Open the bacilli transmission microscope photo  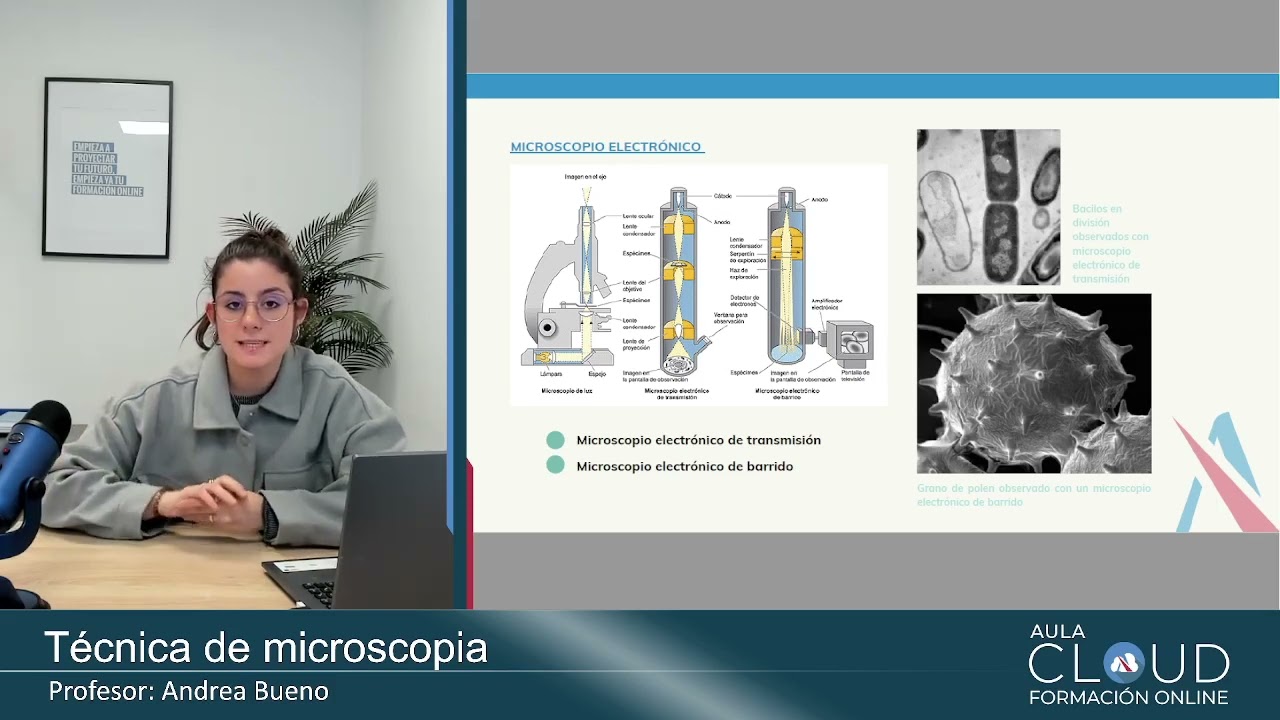click(x=988, y=207)
